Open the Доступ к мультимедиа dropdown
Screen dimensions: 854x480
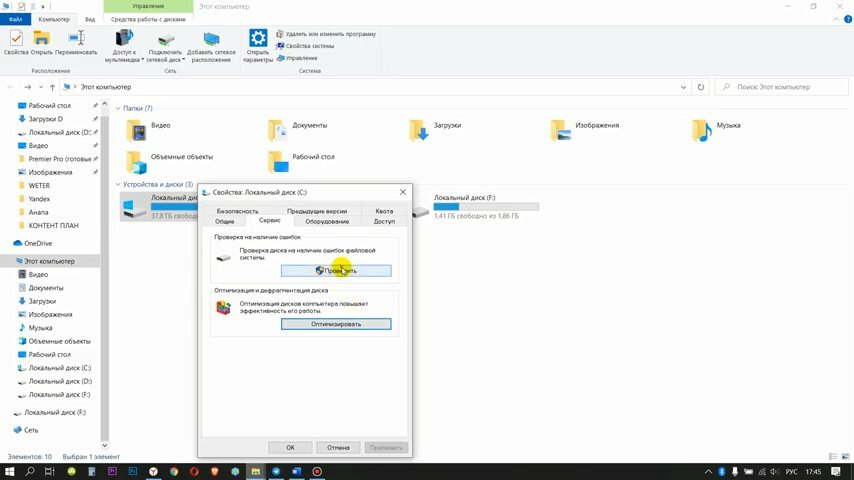pyautogui.click(x=124, y=46)
